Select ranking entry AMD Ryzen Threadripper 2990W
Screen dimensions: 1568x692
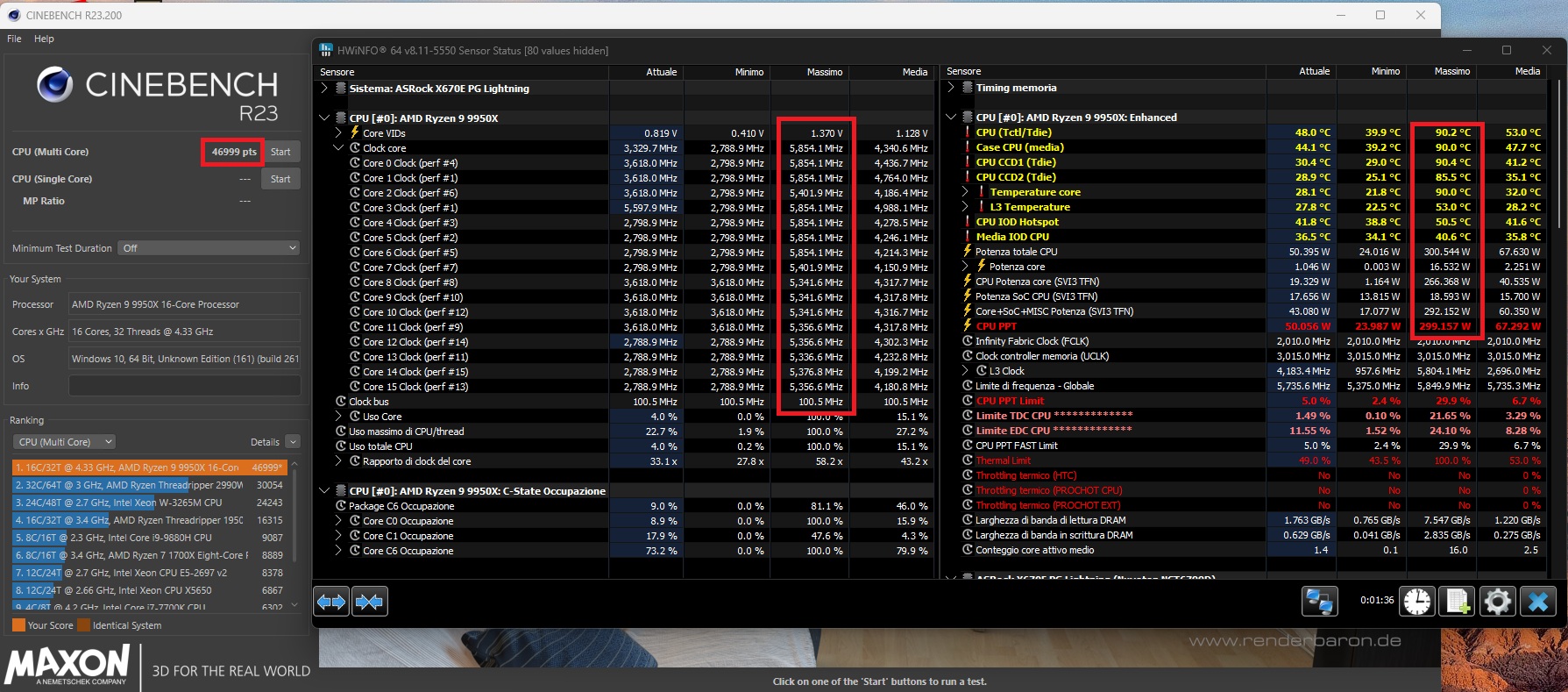click(x=149, y=485)
